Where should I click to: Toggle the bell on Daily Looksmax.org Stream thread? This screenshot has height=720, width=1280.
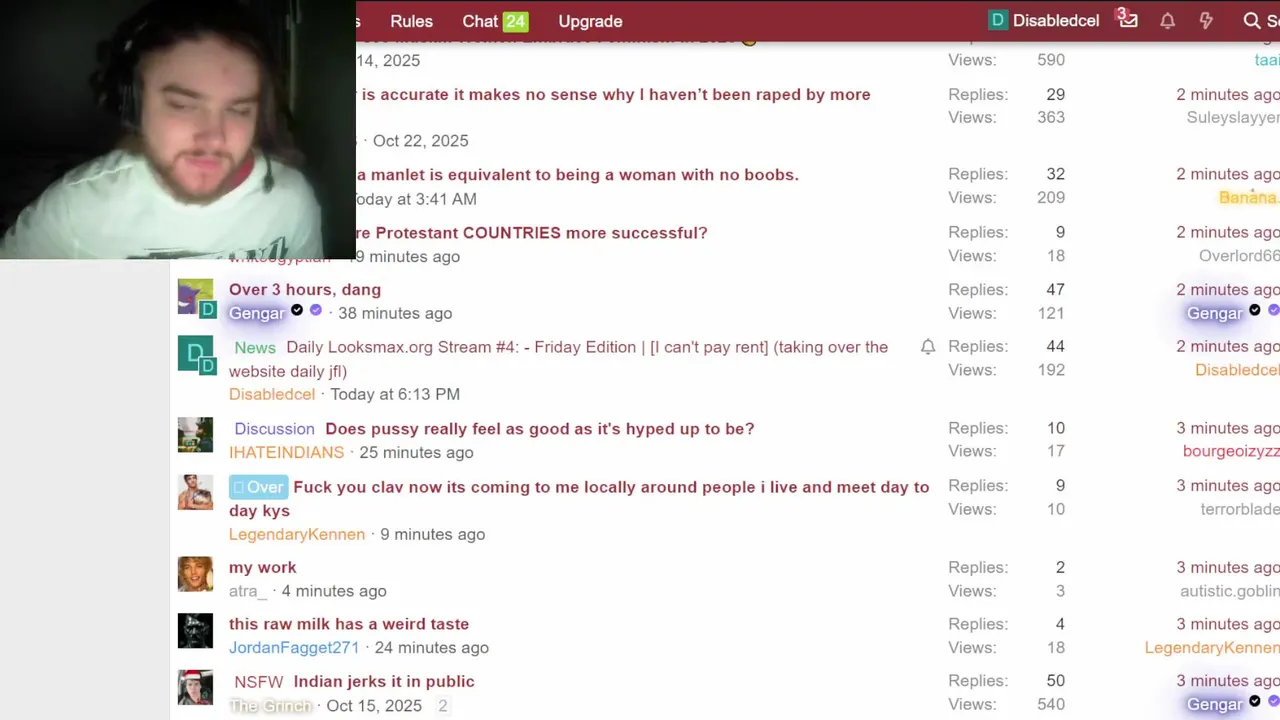928,347
